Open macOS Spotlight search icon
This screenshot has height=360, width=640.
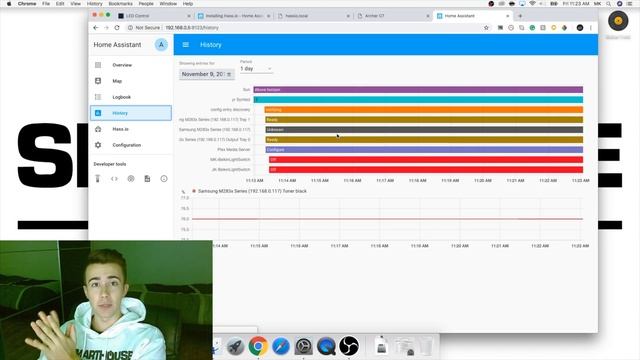click(x=609, y=4)
